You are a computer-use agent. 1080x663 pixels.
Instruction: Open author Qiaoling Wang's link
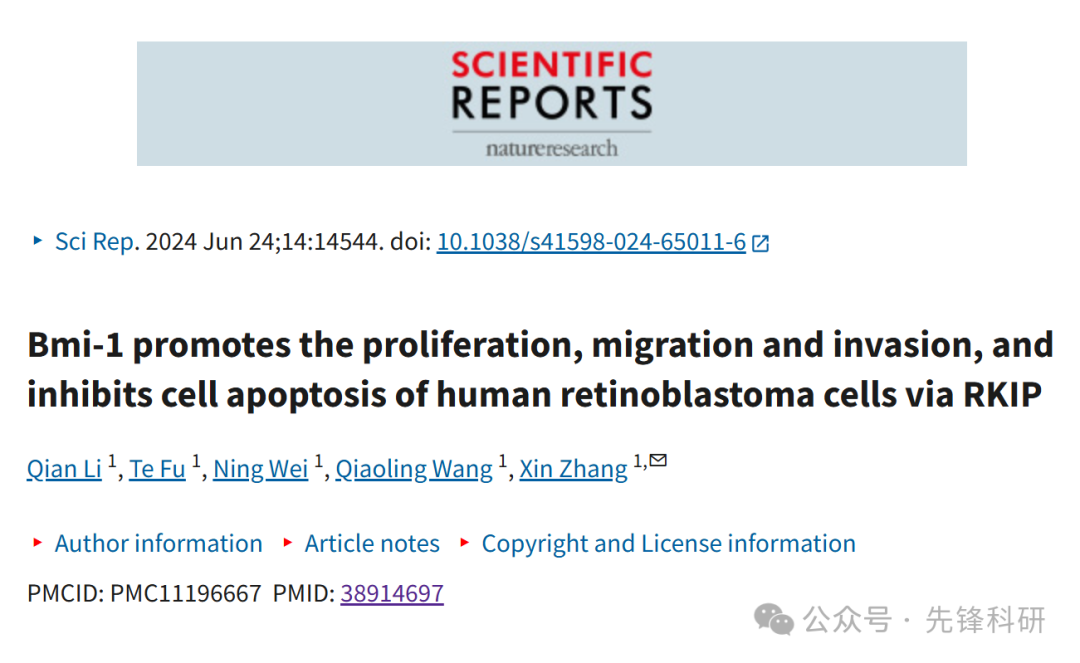coord(414,469)
